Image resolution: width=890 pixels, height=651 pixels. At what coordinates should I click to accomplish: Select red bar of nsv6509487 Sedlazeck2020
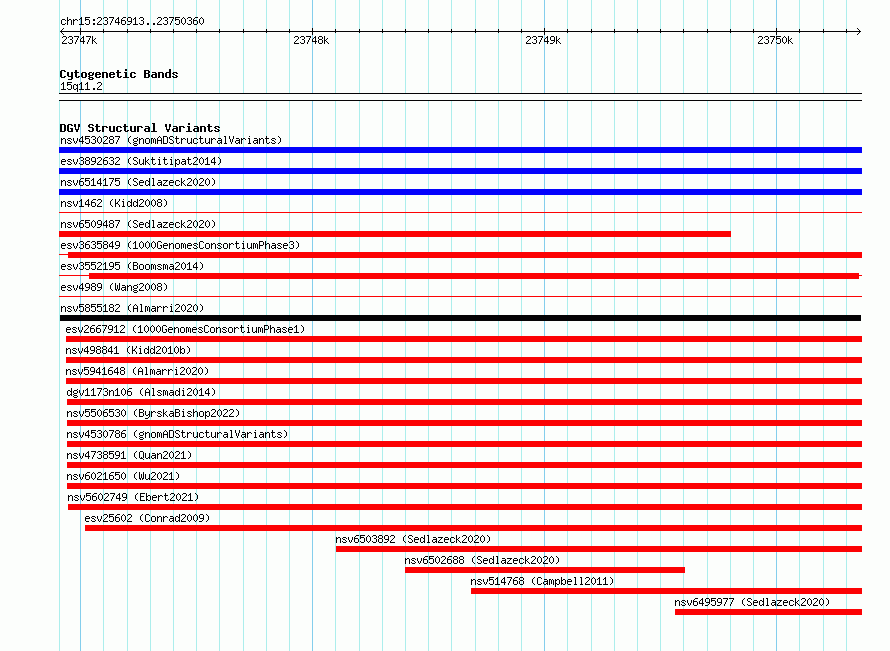pyautogui.click(x=395, y=234)
